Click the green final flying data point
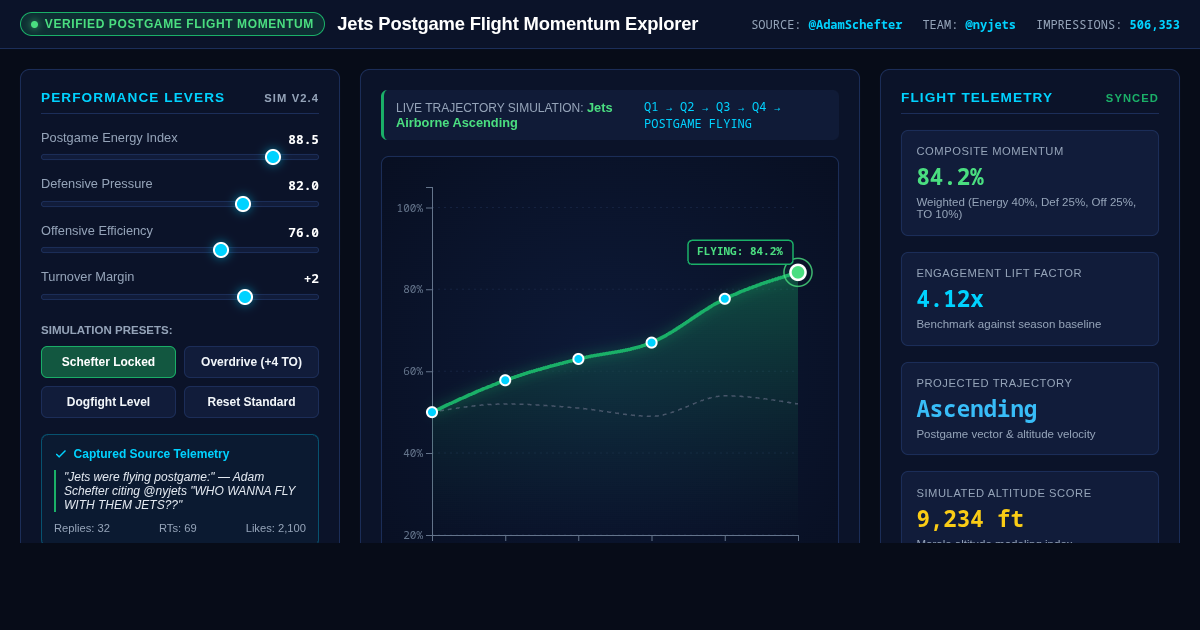This screenshot has width=1200, height=630. point(798,272)
